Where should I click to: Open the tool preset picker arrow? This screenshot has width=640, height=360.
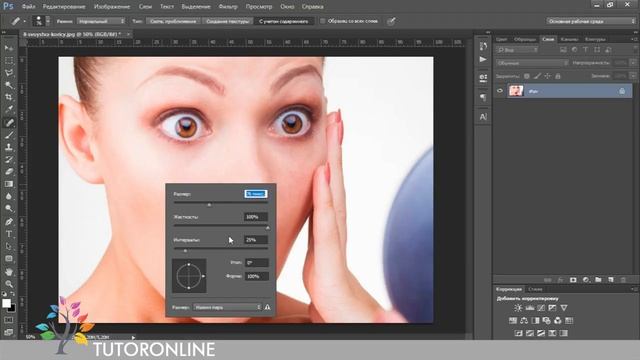pyautogui.click(x=24, y=21)
